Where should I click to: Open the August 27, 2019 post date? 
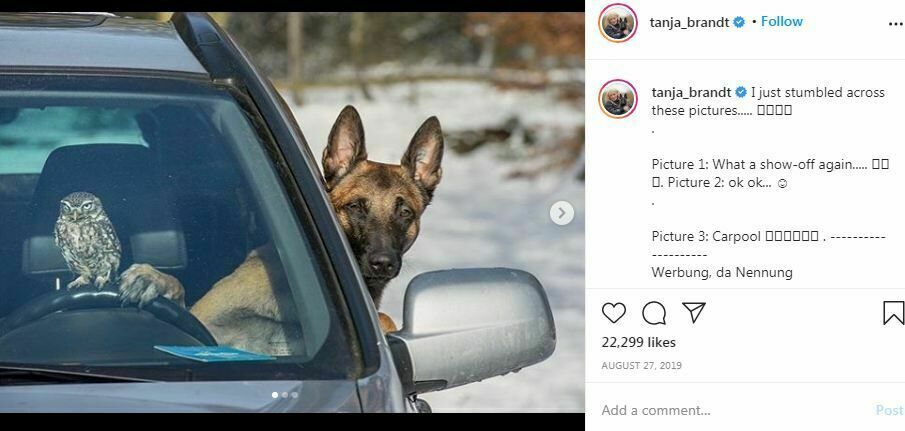[x=640, y=366]
